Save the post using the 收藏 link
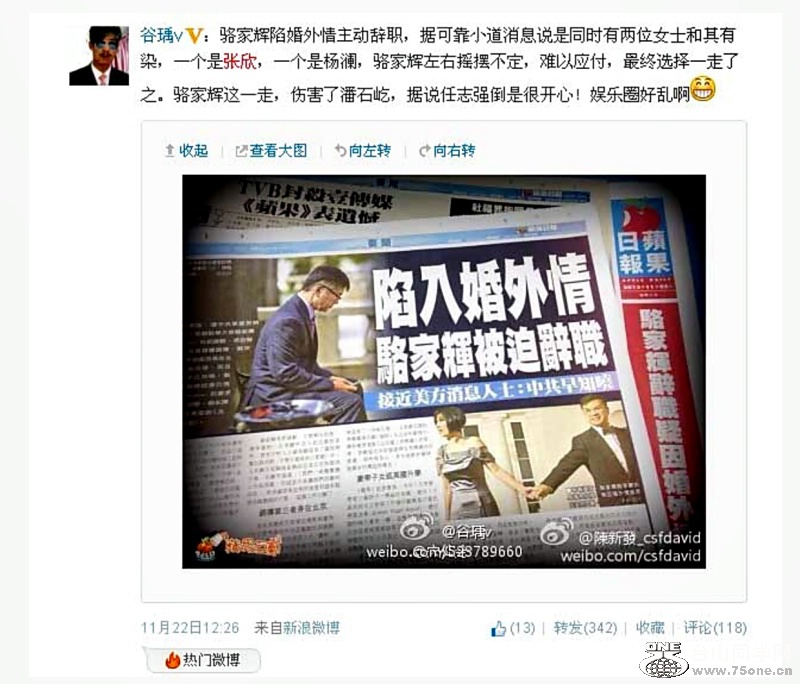The height and width of the screenshot is (684, 800). 650,628
